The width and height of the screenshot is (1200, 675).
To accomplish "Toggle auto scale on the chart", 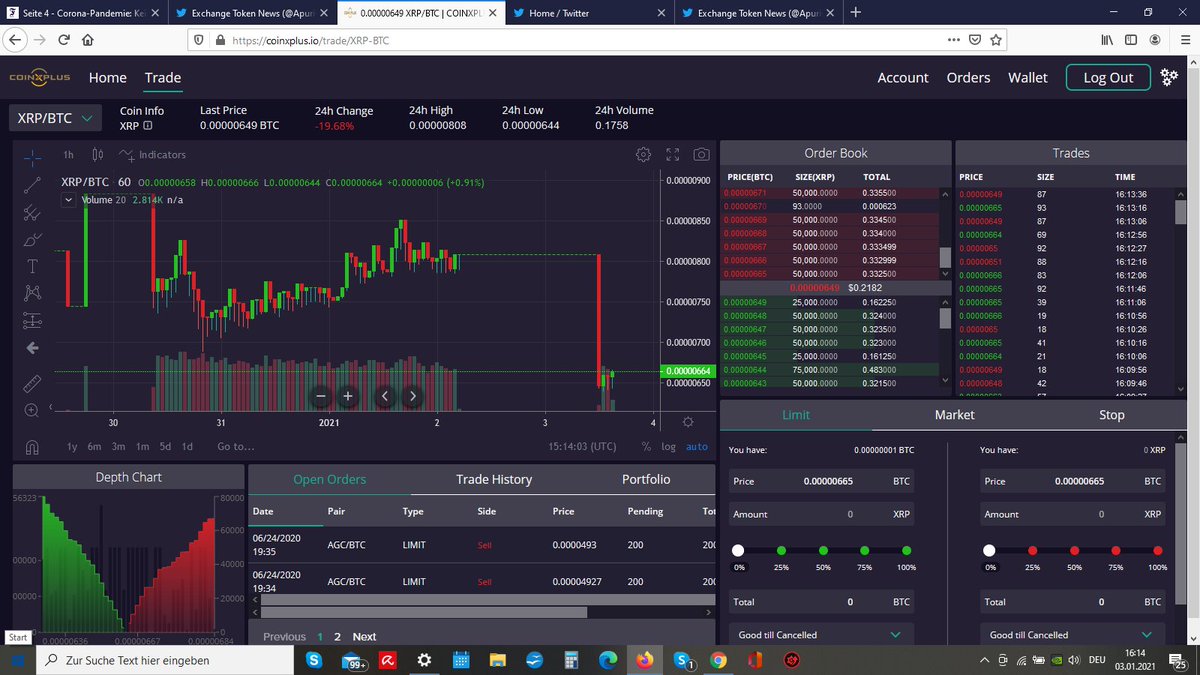I will [697, 447].
